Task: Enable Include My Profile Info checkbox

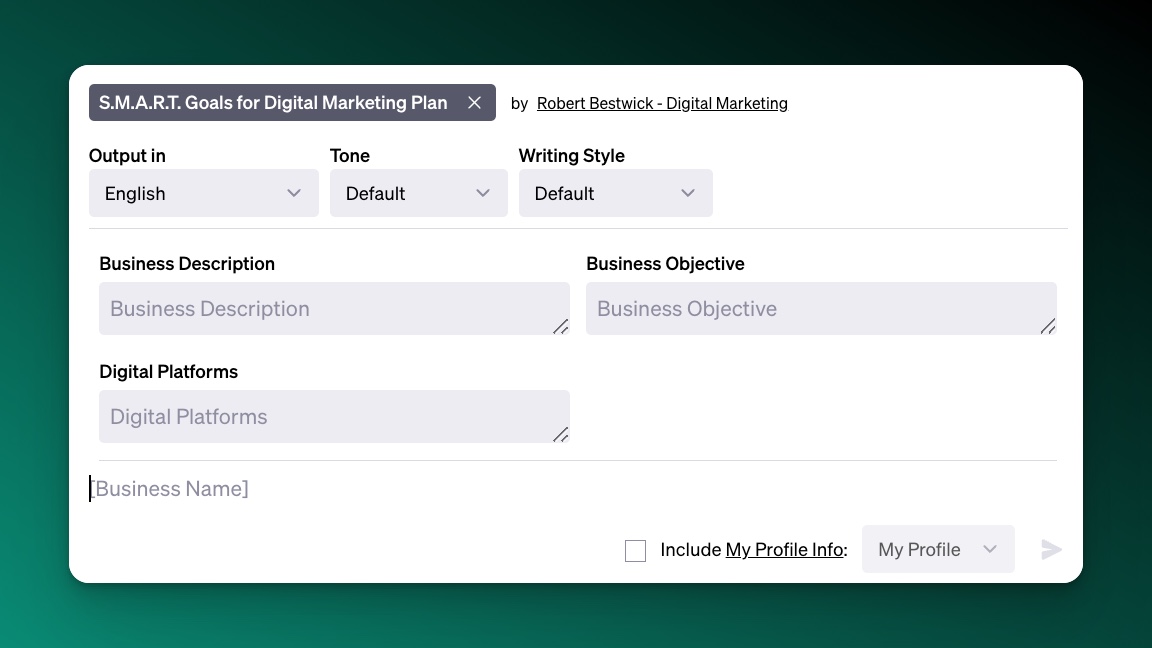Action: 636,550
